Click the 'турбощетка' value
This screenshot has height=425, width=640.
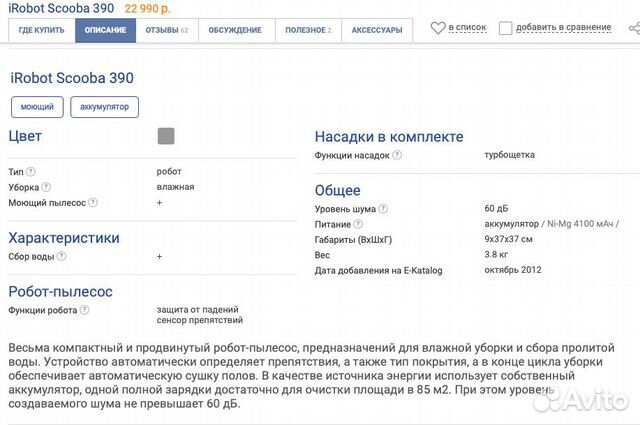(509, 155)
